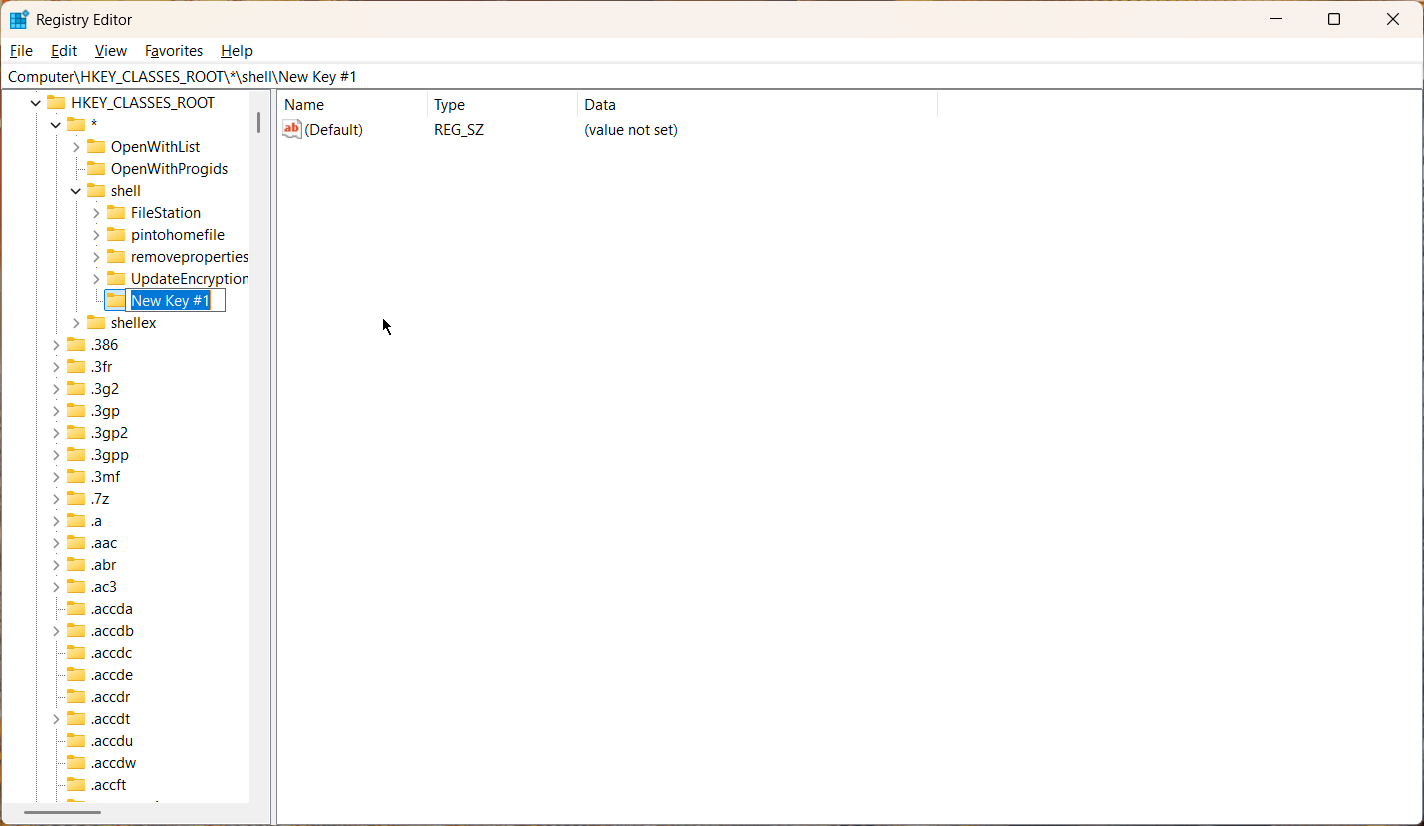Image resolution: width=1424 pixels, height=826 pixels.
Task: Expand the .accdt key
Action: tap(56, 719)
